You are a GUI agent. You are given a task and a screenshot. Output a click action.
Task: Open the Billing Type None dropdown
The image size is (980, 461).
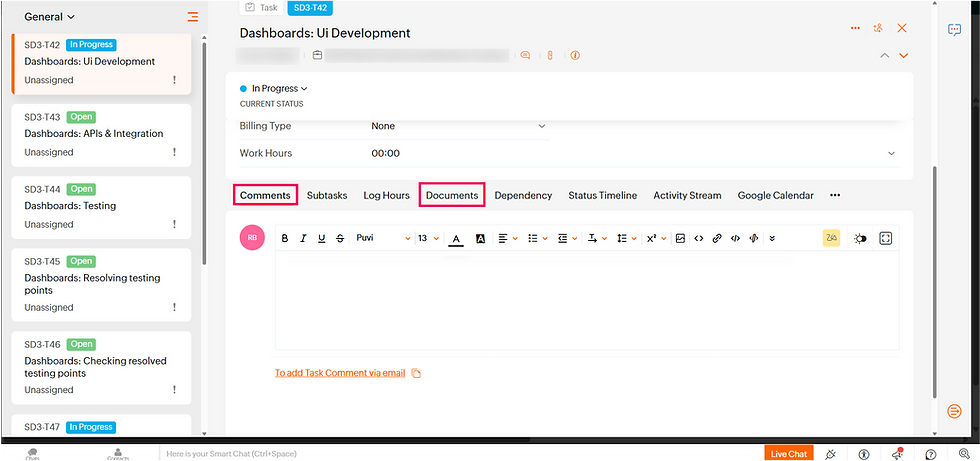459,126
